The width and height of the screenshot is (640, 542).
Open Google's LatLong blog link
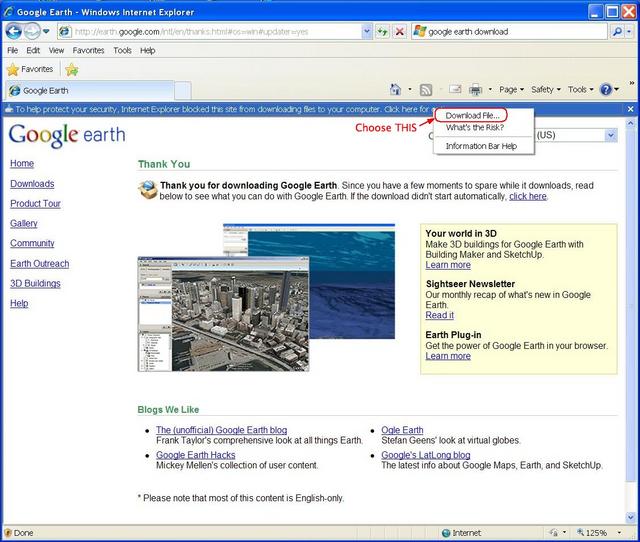[426, 455]
